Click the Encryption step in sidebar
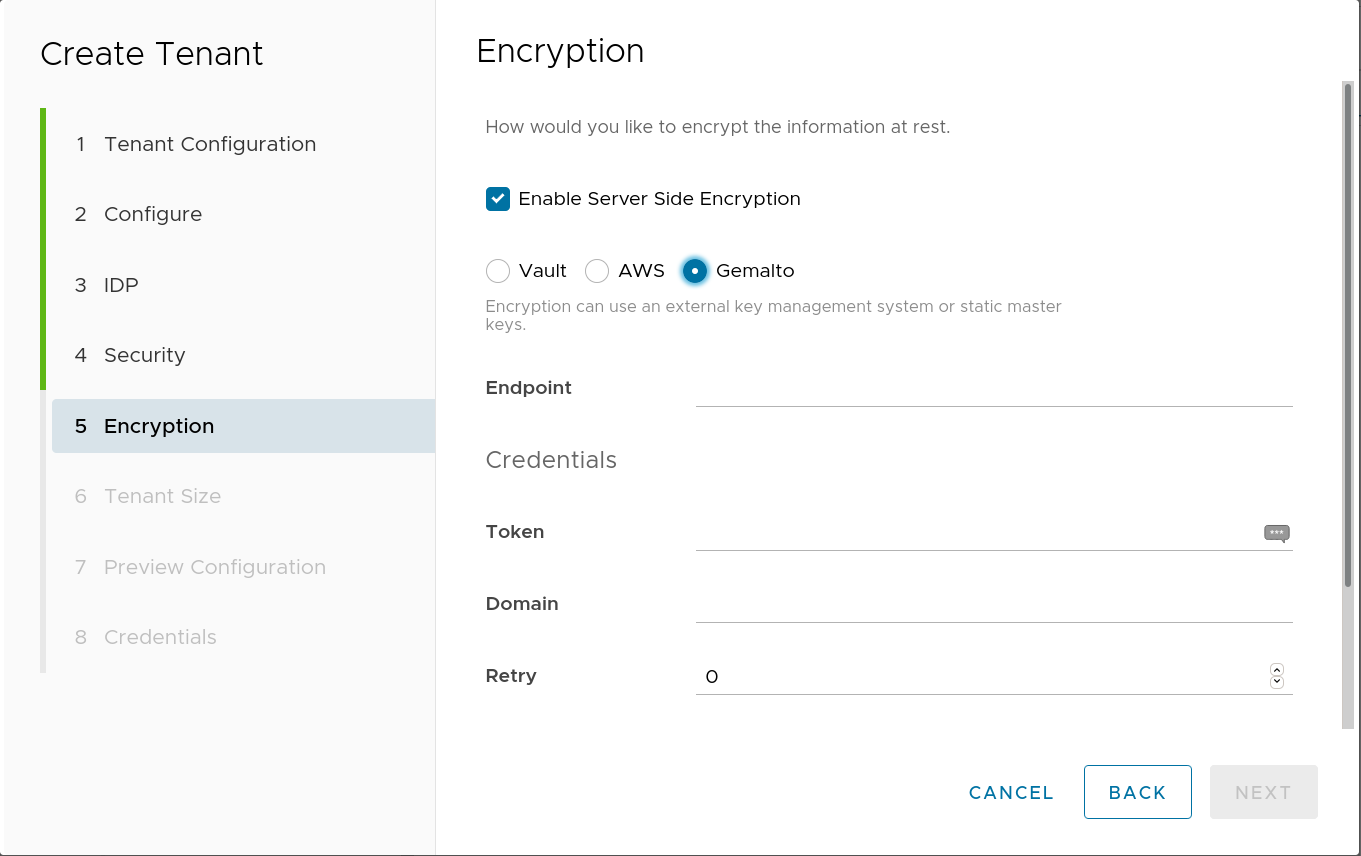 (158, 425)
